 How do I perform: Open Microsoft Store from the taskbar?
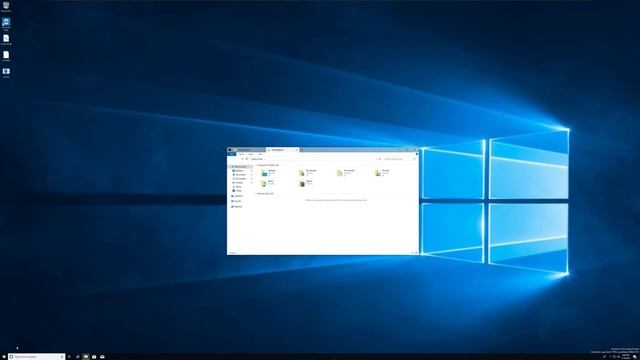(x=94, y=357)
